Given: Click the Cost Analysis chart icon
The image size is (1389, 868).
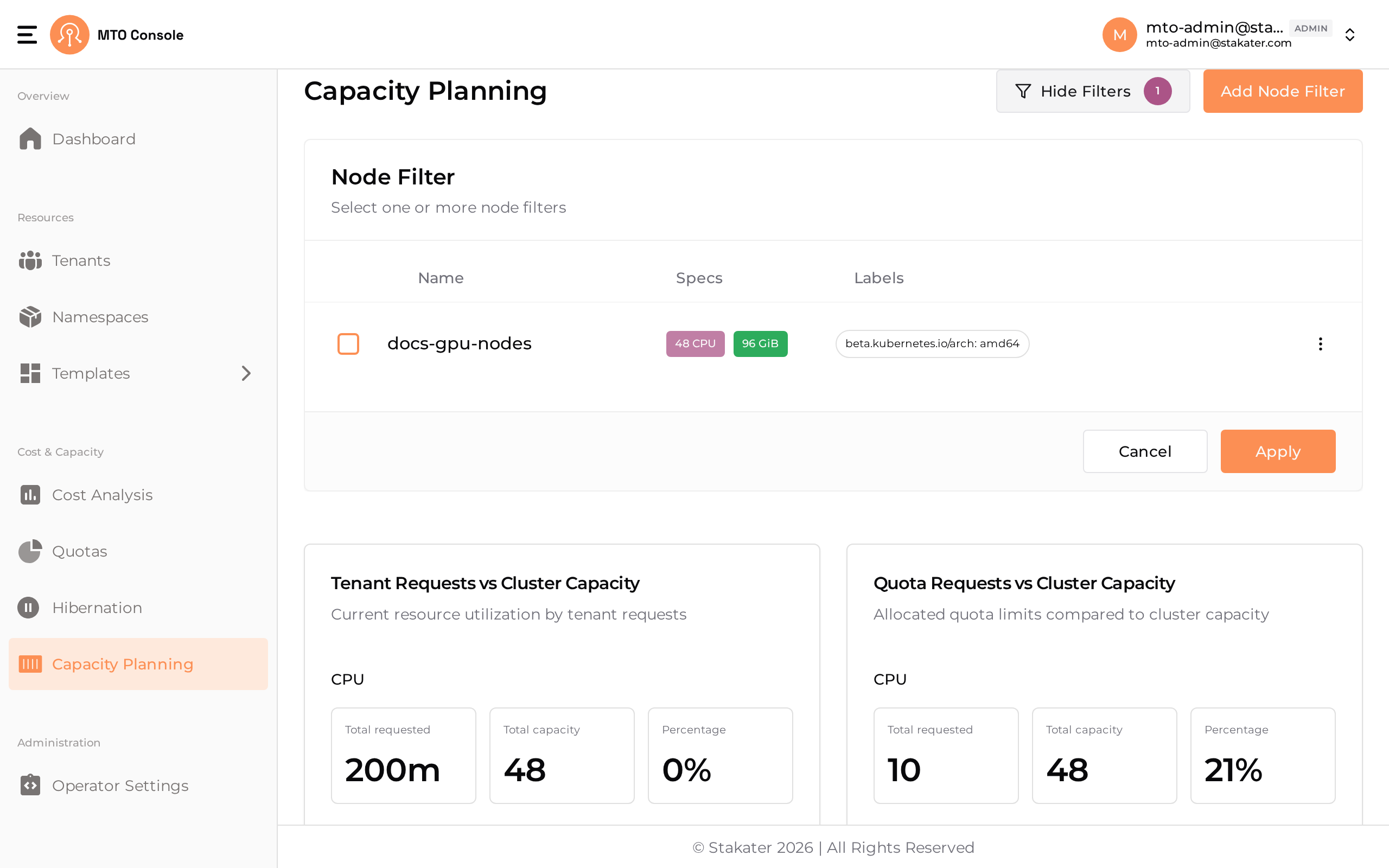Looking at the screenshot, I should click(x=30, y=495).
